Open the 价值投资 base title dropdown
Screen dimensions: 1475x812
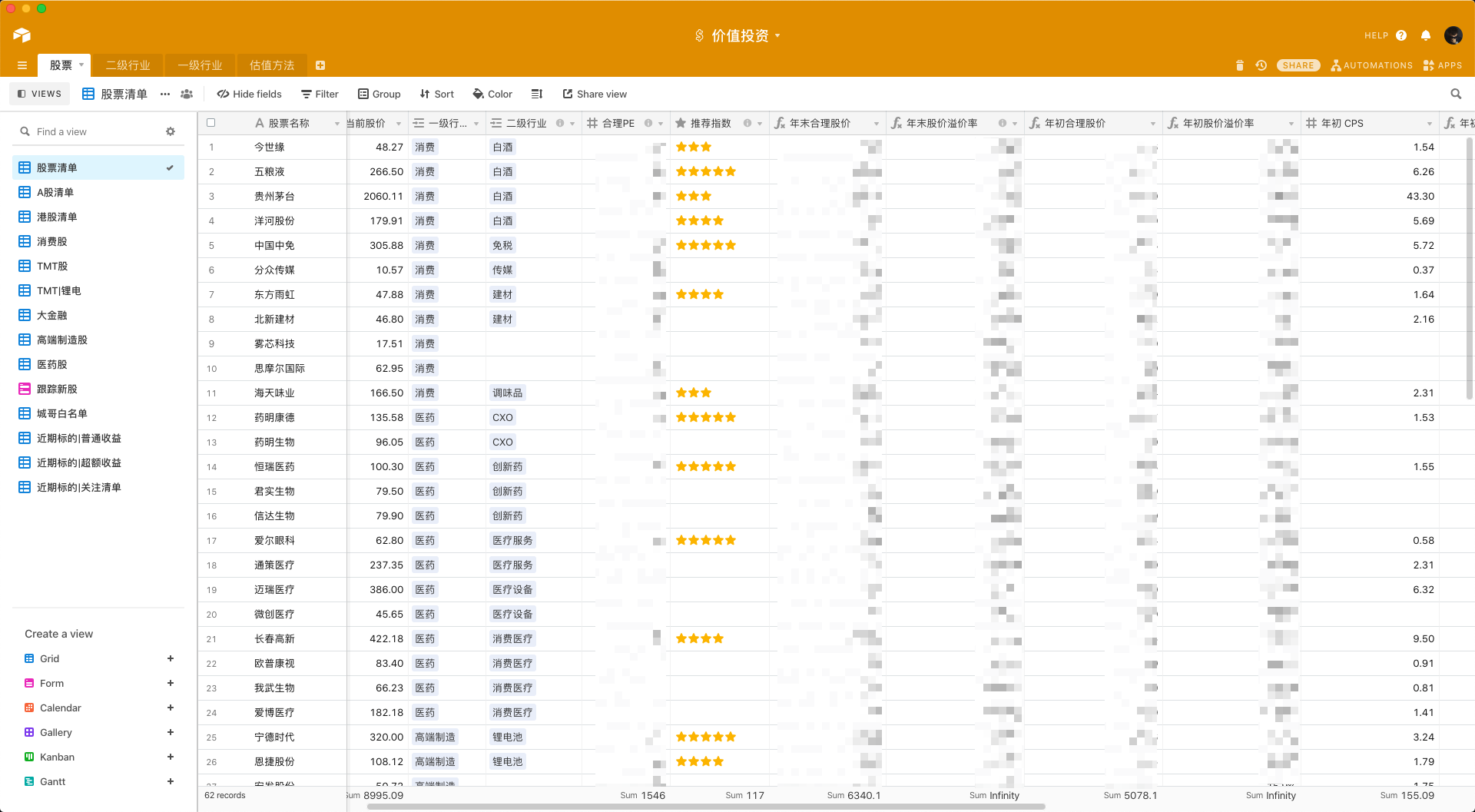click(x=738, y=36)
